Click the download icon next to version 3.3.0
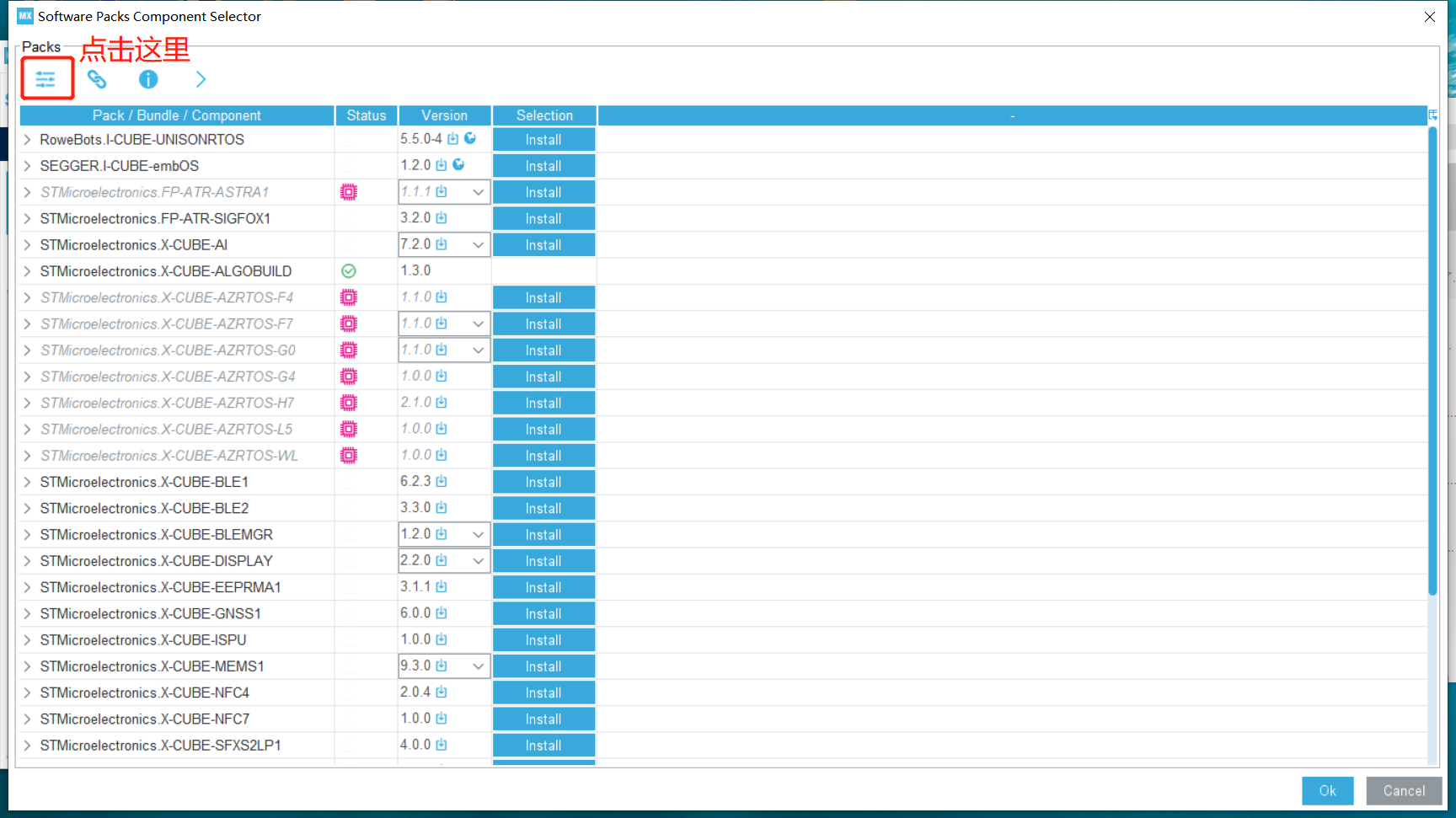Viewport: 1456px width, 818px height. (442, 507)
